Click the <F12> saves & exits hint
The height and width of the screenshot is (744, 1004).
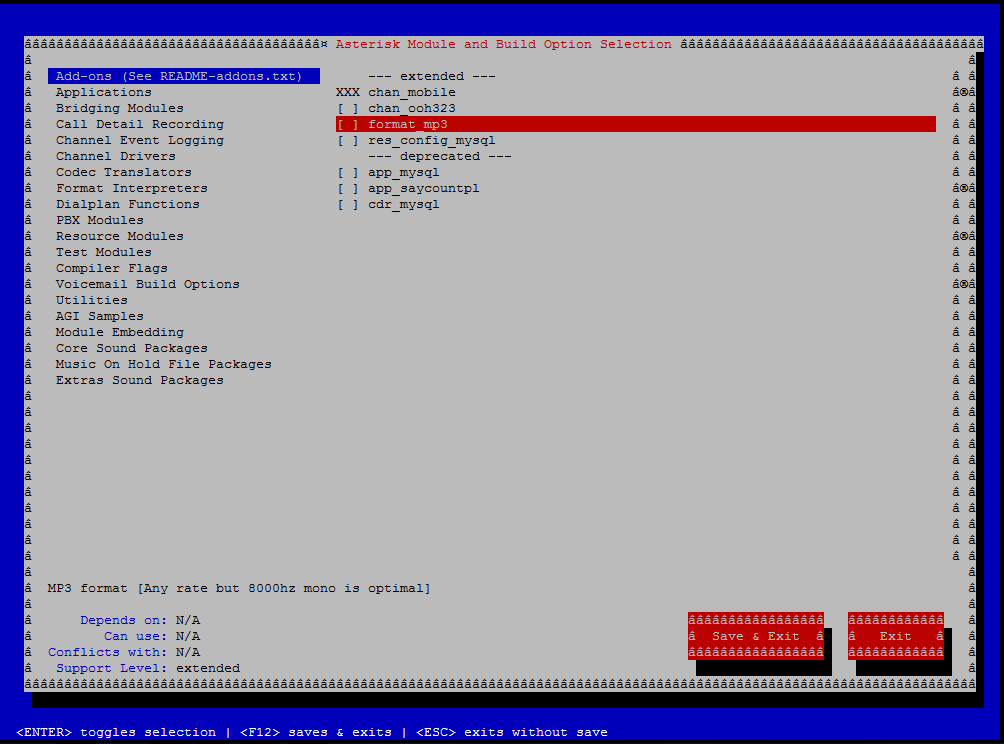(x=316, y=732)
